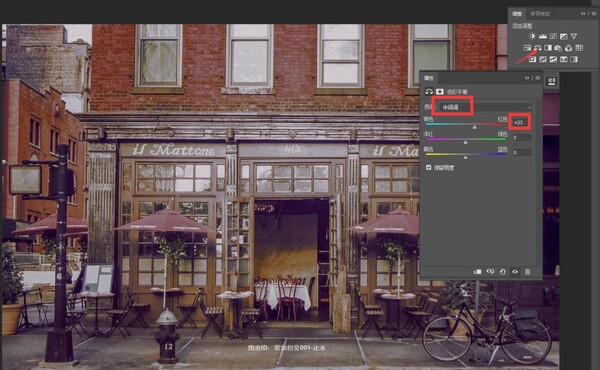Screen dimensions: 600x370
Task: Click the Yellow-Blue value field
Action: [x=522, y=153]
